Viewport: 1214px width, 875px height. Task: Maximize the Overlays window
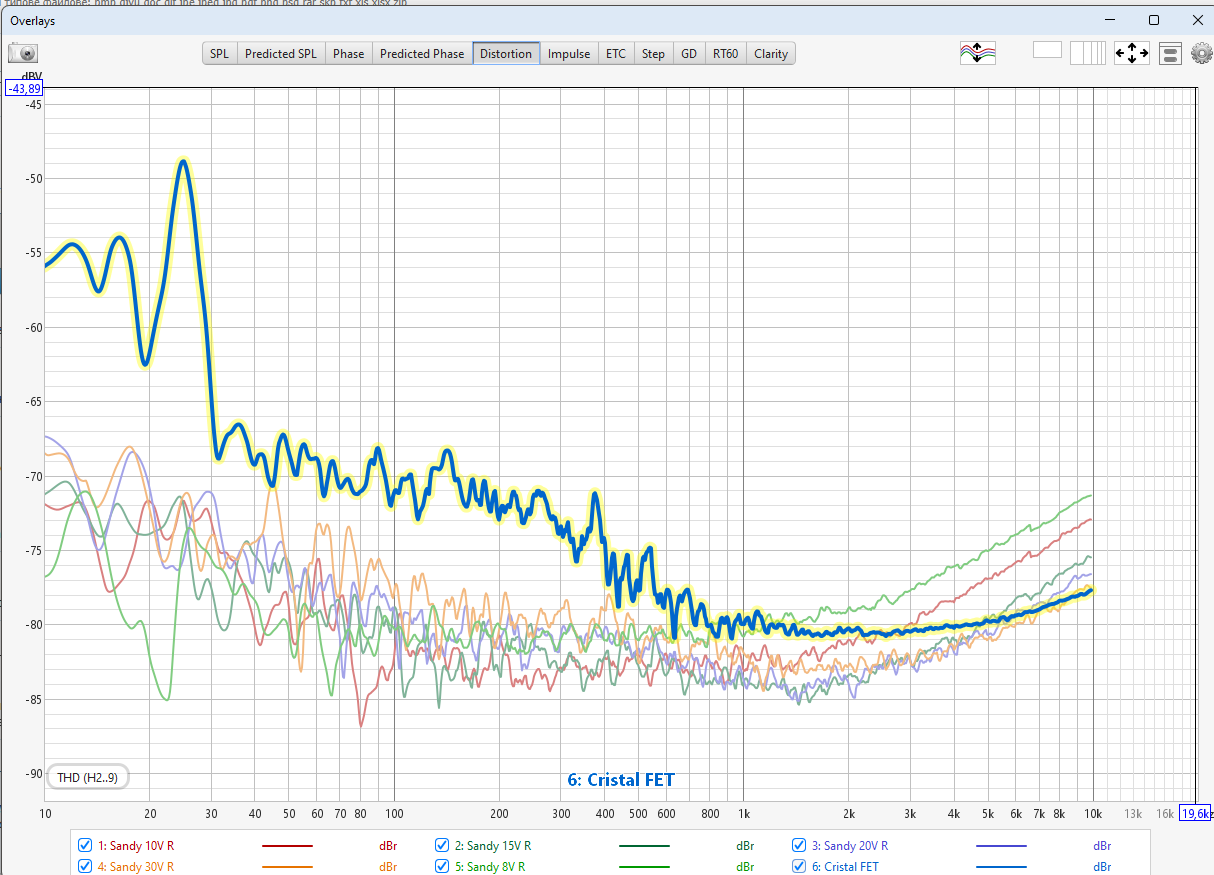pyautogui.click(x=1154, y=20)
